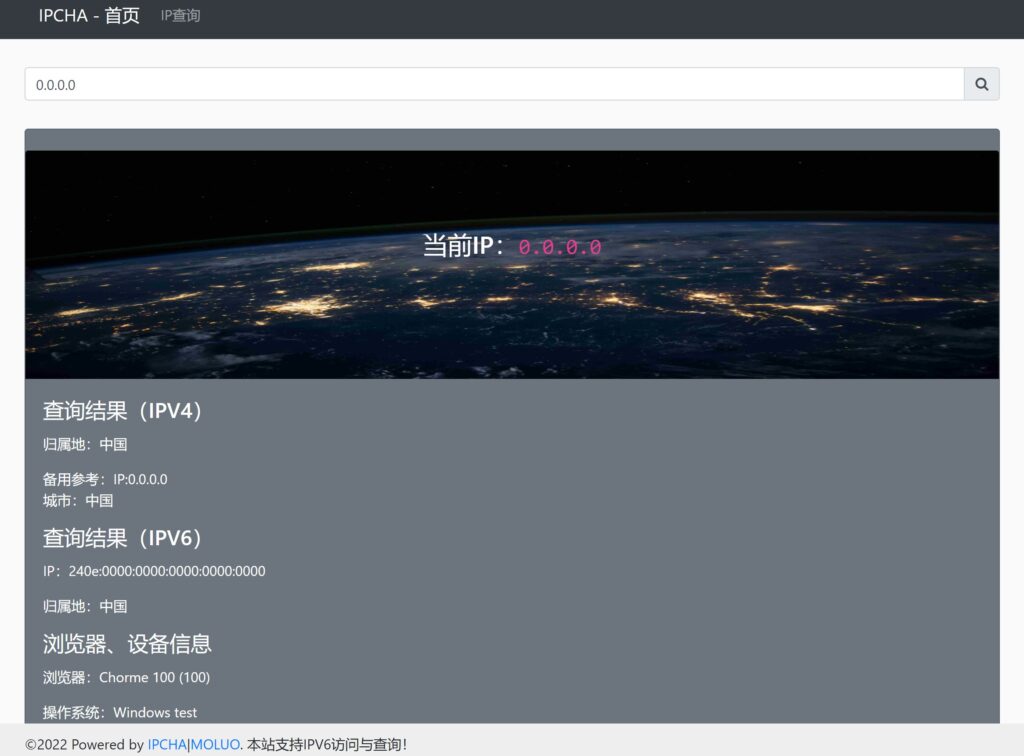The image size is (1024, 756).
Task: Click the pink 0.0.0.0 current IP value
Action: 560,247
